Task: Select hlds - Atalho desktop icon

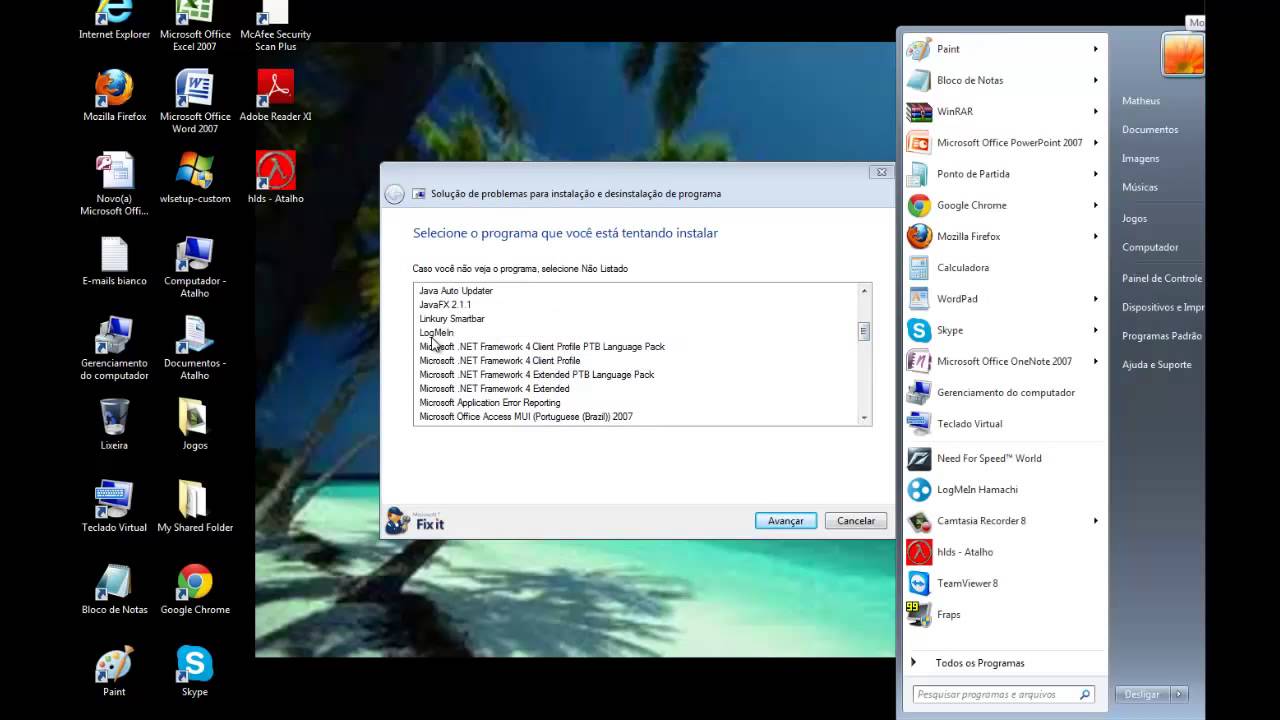Action: click(x=275, y=178)
